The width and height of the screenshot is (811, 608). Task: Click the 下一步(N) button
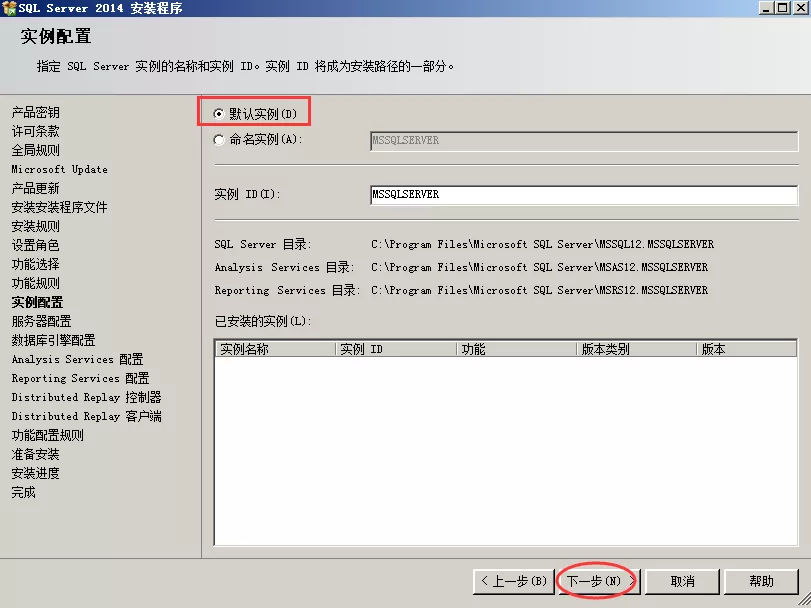pos(600,582)
